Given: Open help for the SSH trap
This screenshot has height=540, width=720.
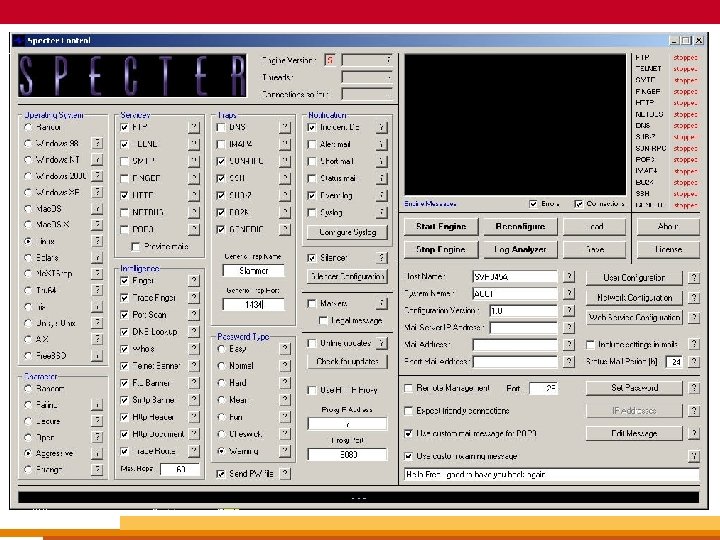Looking at the screenshot, I should point(285,178).
